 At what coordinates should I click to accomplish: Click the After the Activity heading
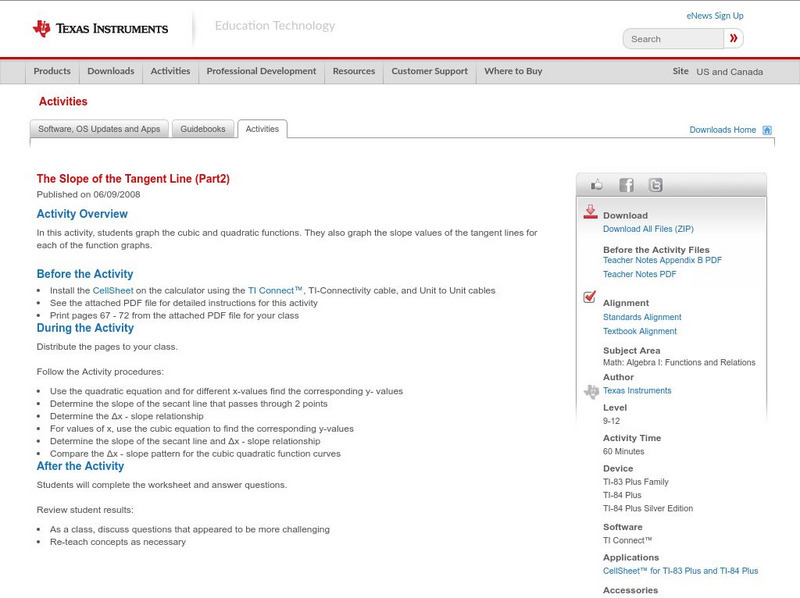click(x=80, y=466)
